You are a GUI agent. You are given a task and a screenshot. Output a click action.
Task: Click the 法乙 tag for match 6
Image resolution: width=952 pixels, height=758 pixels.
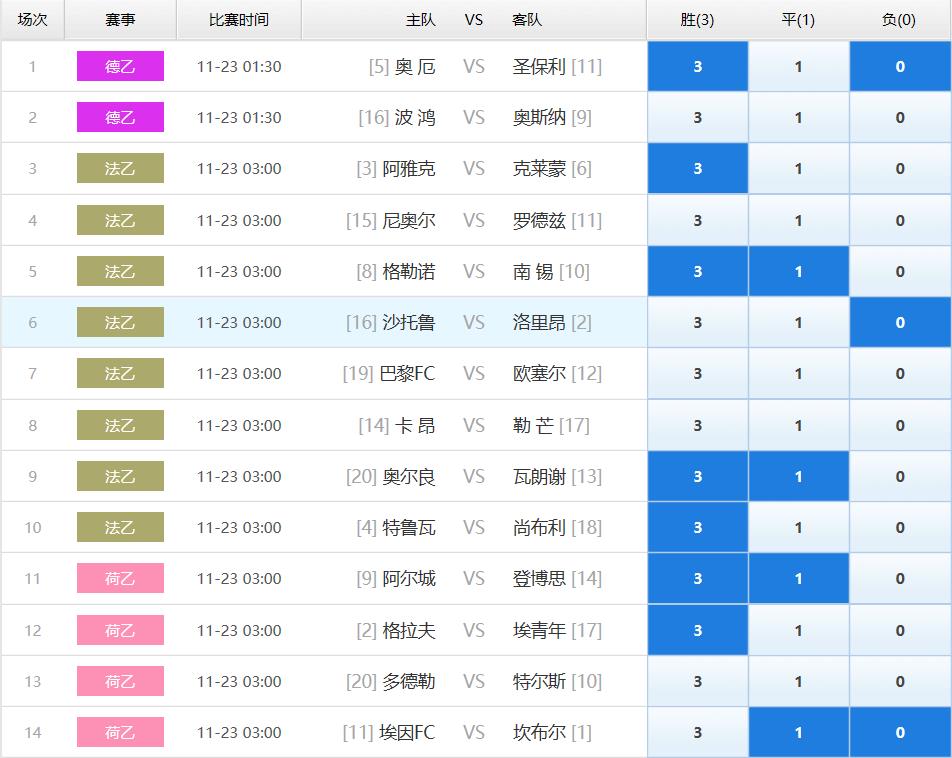pos(120,322)
